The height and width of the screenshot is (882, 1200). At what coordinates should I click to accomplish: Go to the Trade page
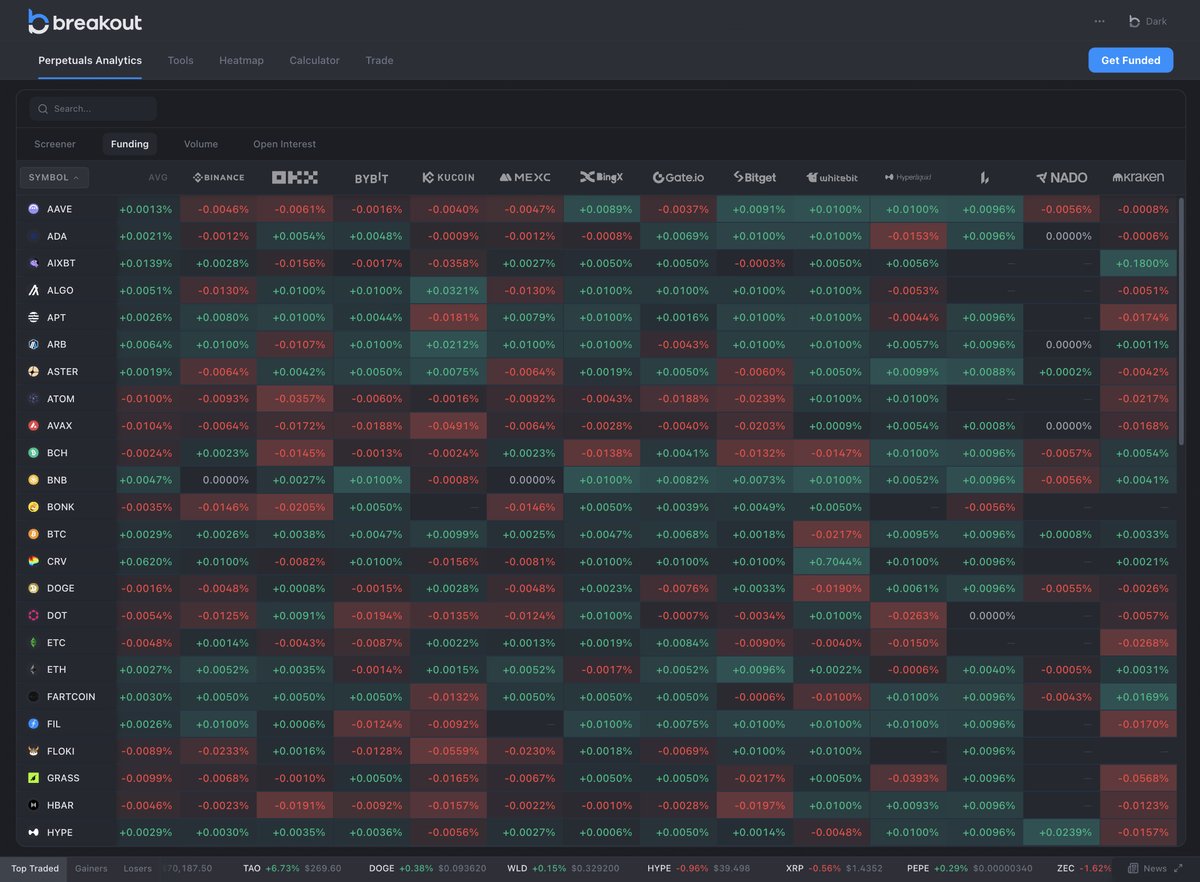(x=379, y=60)
